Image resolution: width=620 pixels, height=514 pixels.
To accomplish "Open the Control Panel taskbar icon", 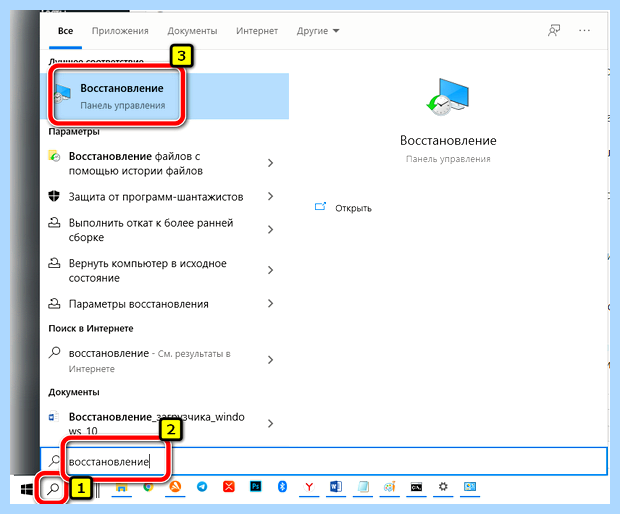I will (x=470, y=487).
